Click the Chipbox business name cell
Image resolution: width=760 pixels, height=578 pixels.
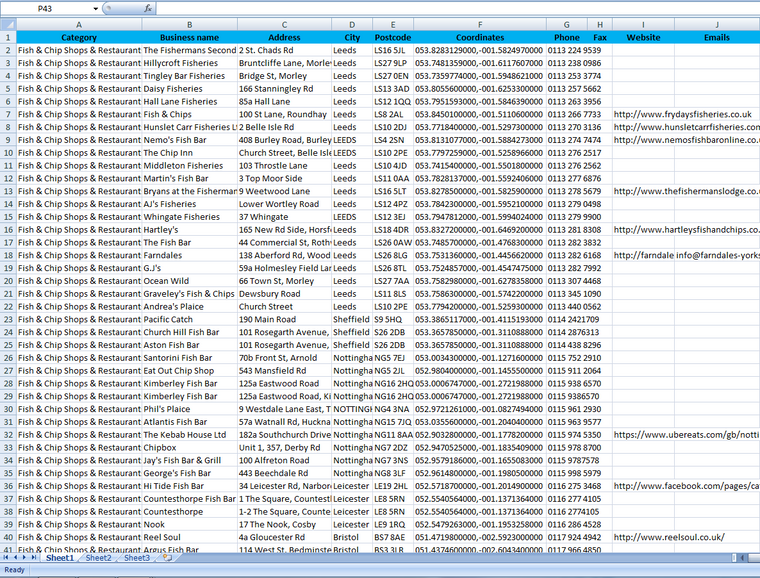(x=190, y=448)
